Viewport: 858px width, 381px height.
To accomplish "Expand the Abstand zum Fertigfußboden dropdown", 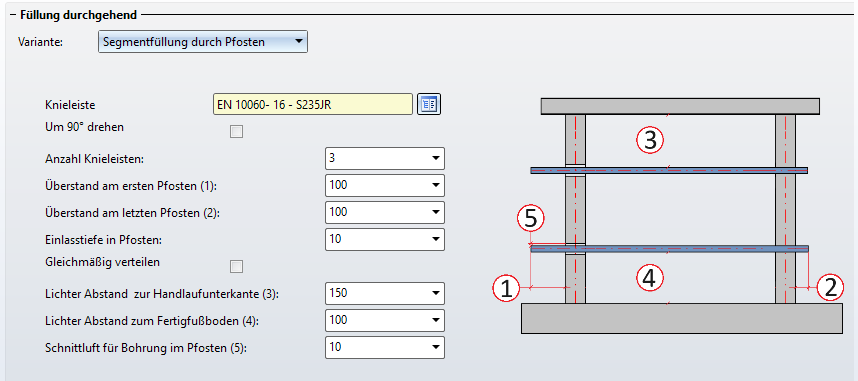I will [385, 320].
